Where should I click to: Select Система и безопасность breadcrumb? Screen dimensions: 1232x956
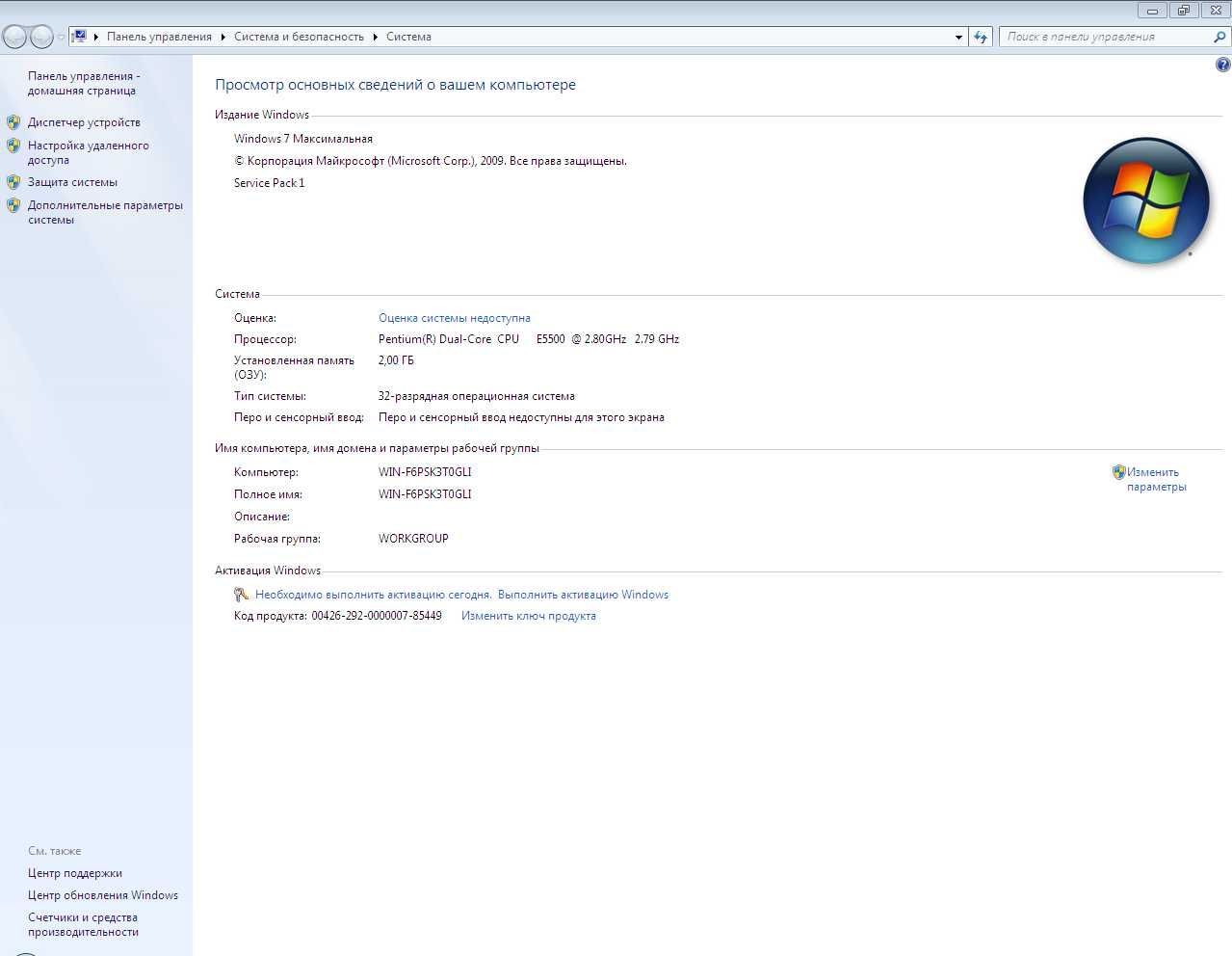[x=299, y=37]
